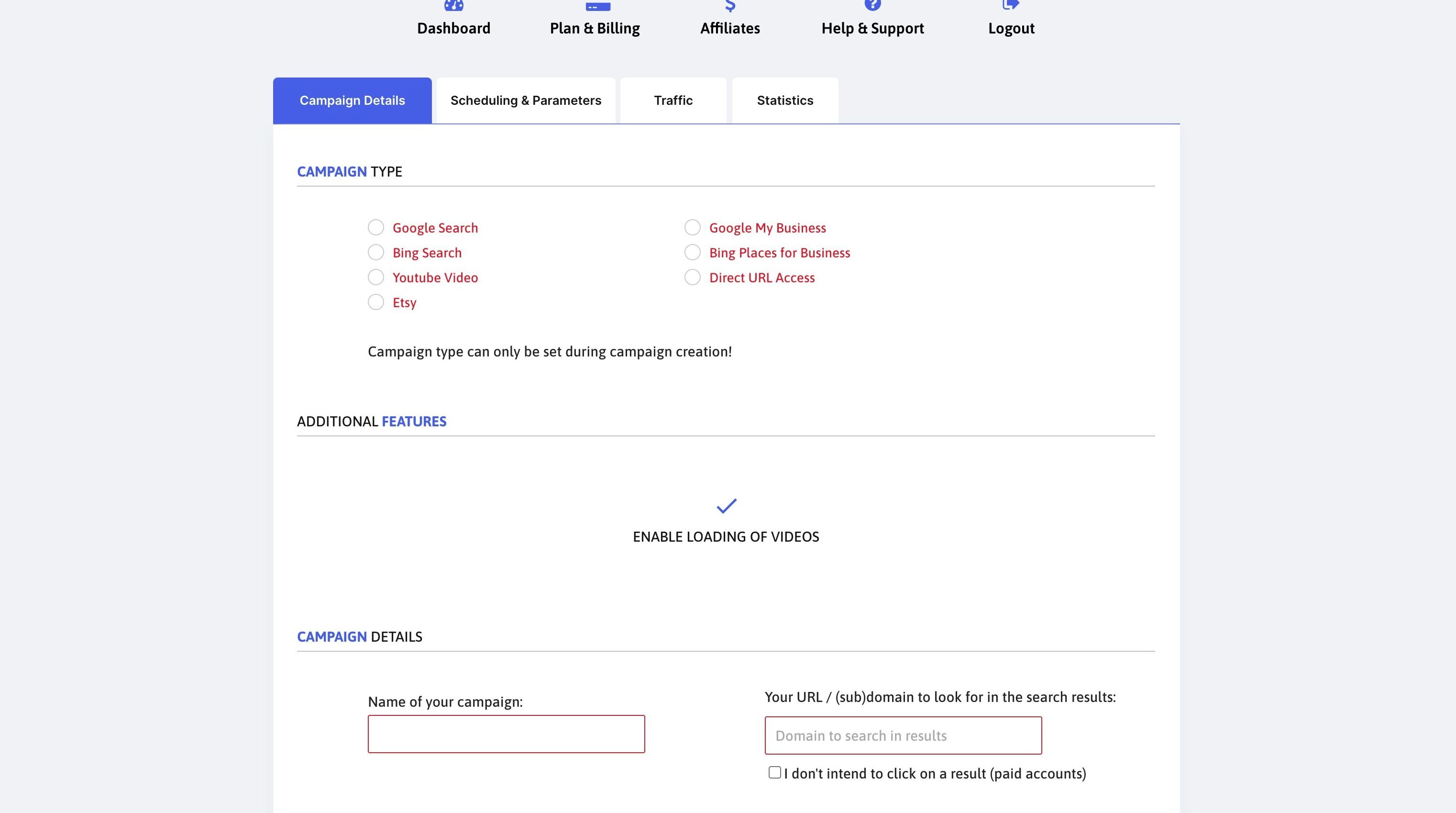
Task: Open Help & Support
Action: tap(872, 28)
